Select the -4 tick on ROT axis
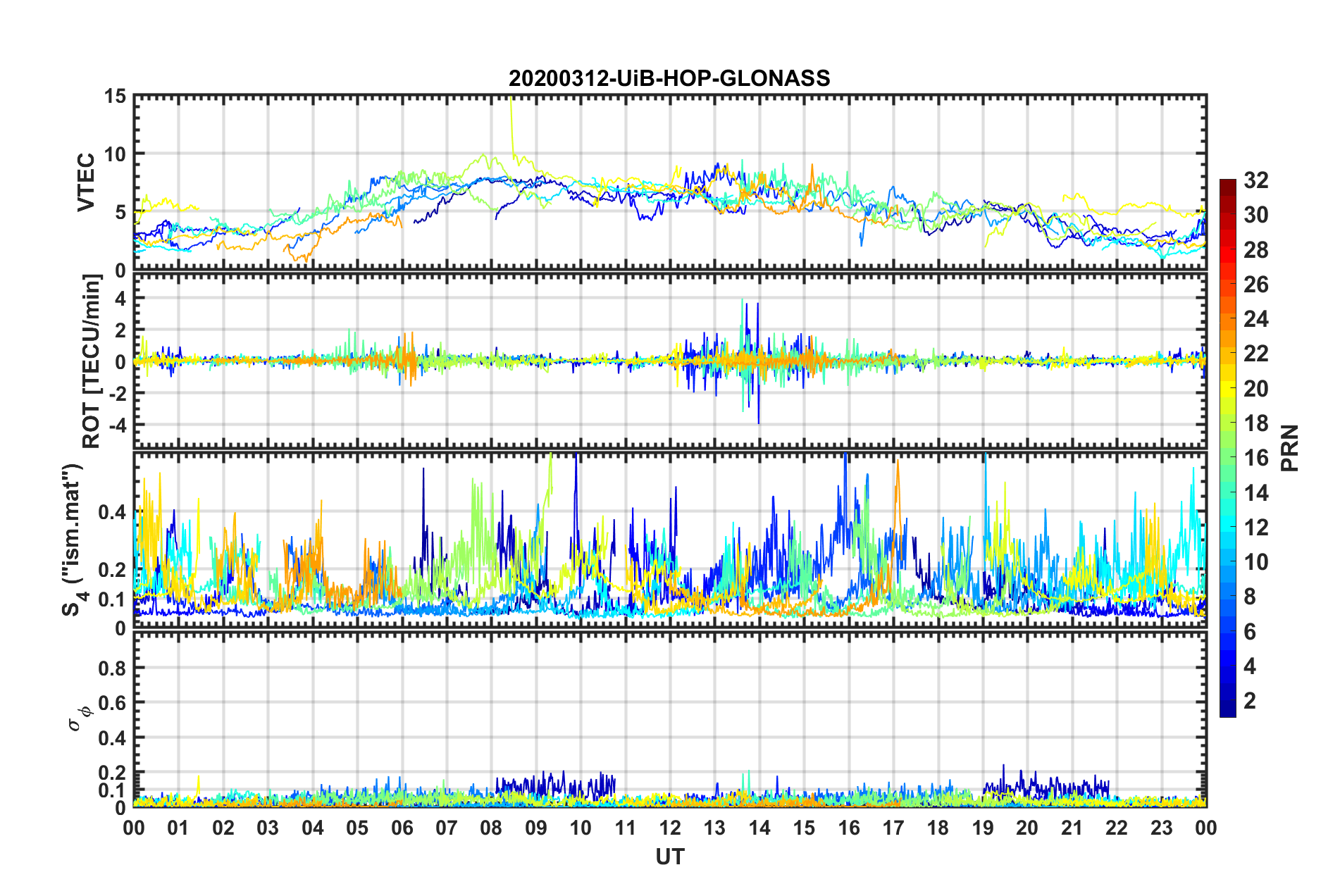Screen dimensions: 1340x896 pos(116,425)
